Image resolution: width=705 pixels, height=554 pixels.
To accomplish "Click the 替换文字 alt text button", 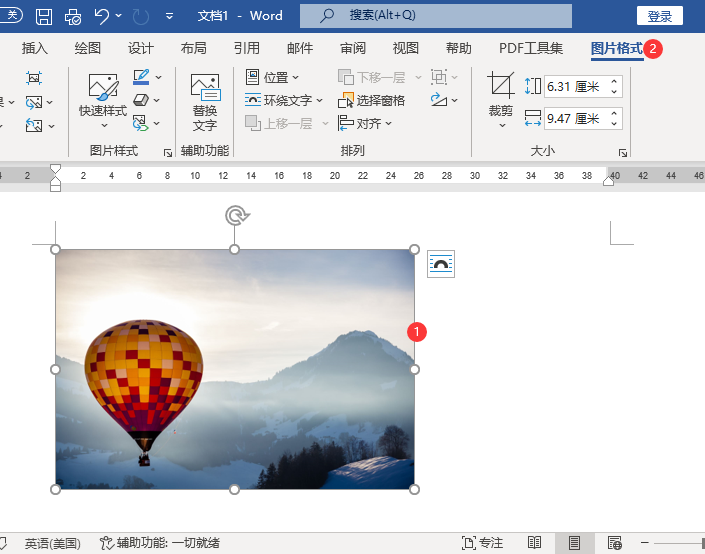I will (x=205, y=103).
